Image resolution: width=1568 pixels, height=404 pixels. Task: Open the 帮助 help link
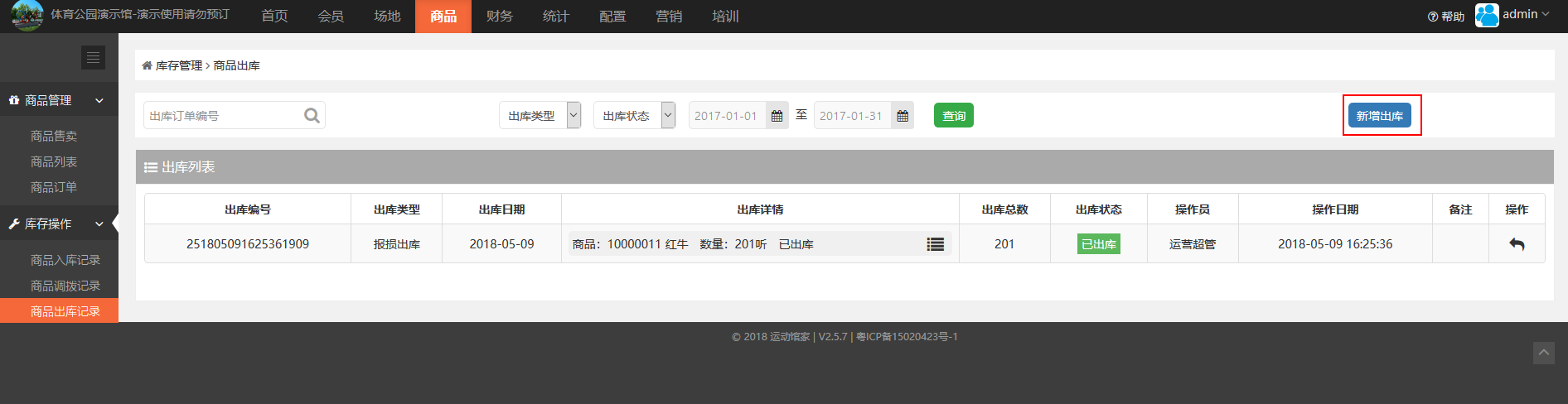[x=1446, y=17]
